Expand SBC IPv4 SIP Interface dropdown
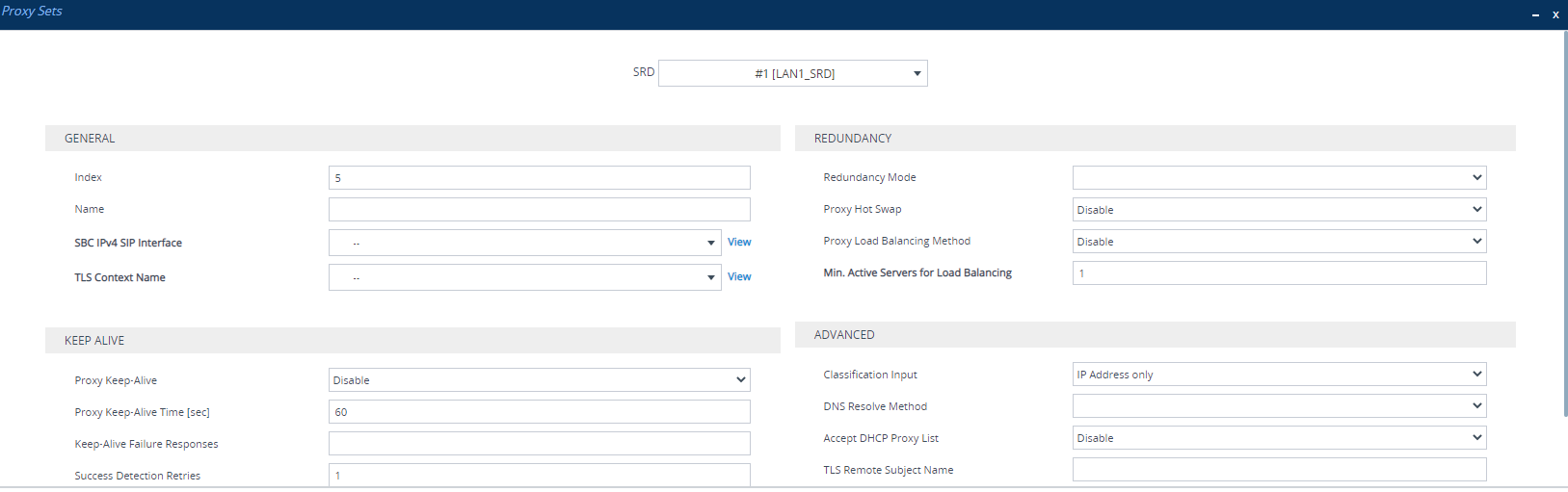 coord(524,244)
